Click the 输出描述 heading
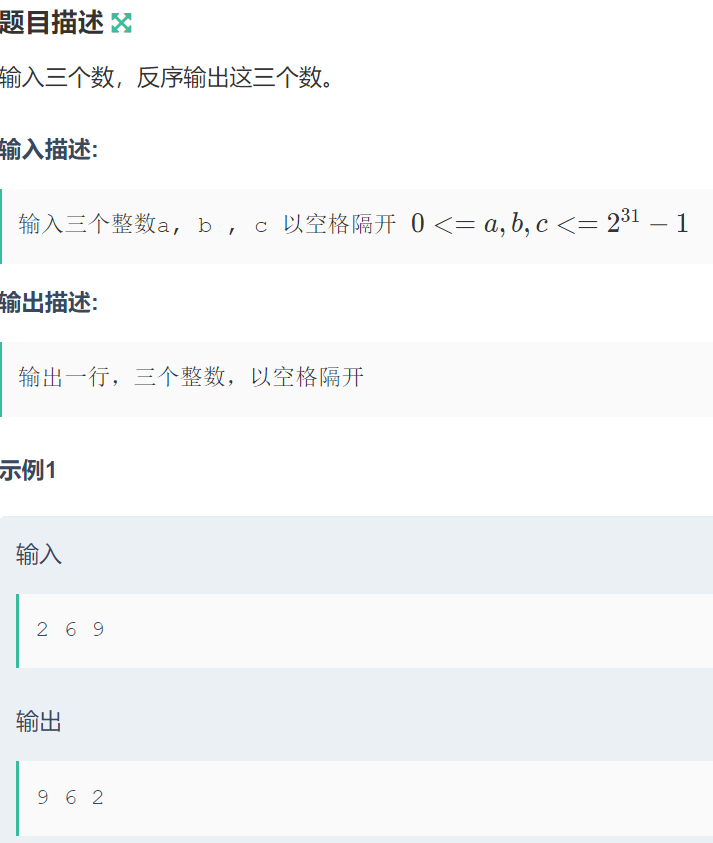713x843 pixels. (x=49, y=302)
